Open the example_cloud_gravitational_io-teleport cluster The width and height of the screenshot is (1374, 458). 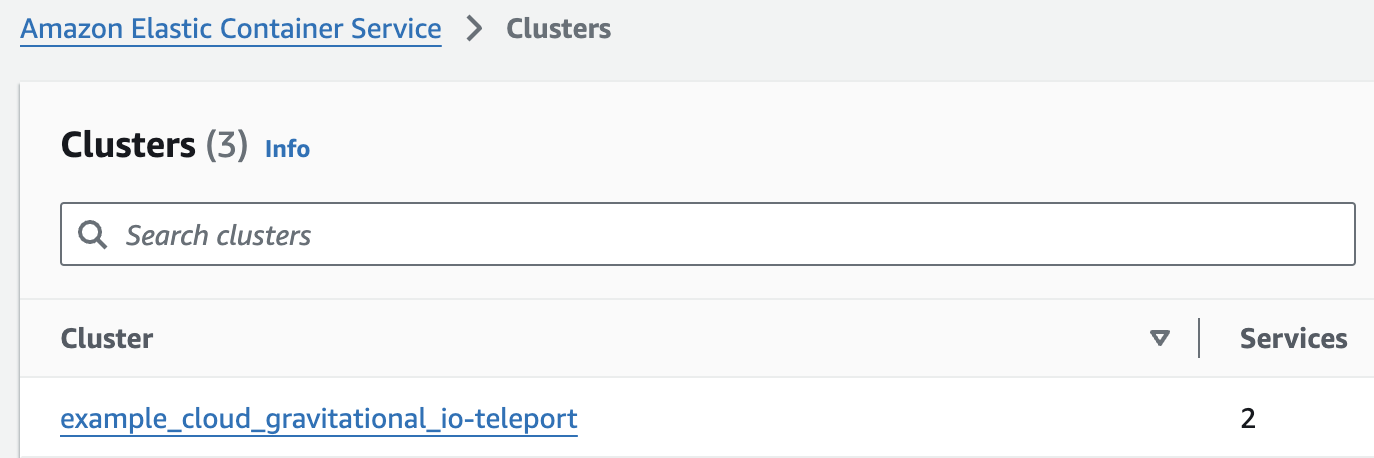319,418
